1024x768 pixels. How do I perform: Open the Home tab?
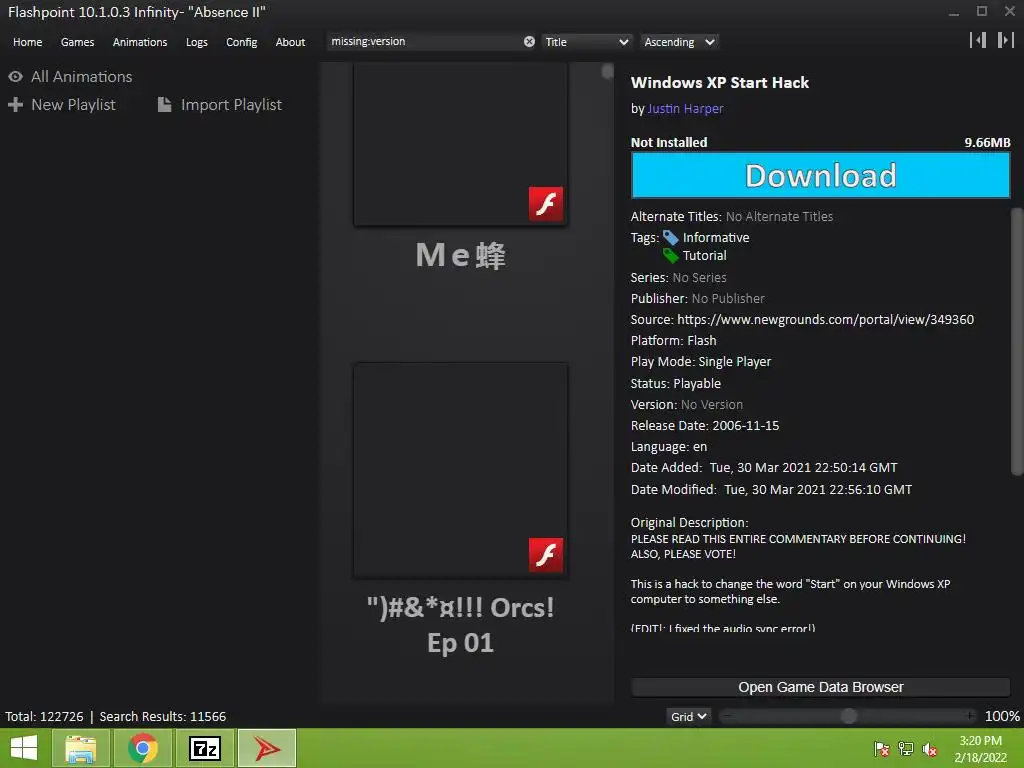point(27,42)
